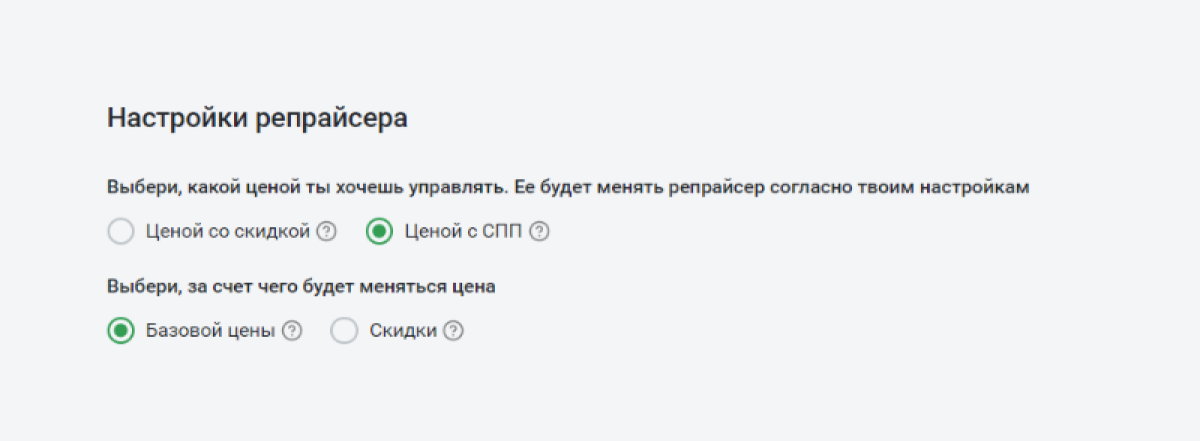Screen dimensions: 1200x441
Task: Click the word цена ending the second prompt
Action: coord(478,287)
